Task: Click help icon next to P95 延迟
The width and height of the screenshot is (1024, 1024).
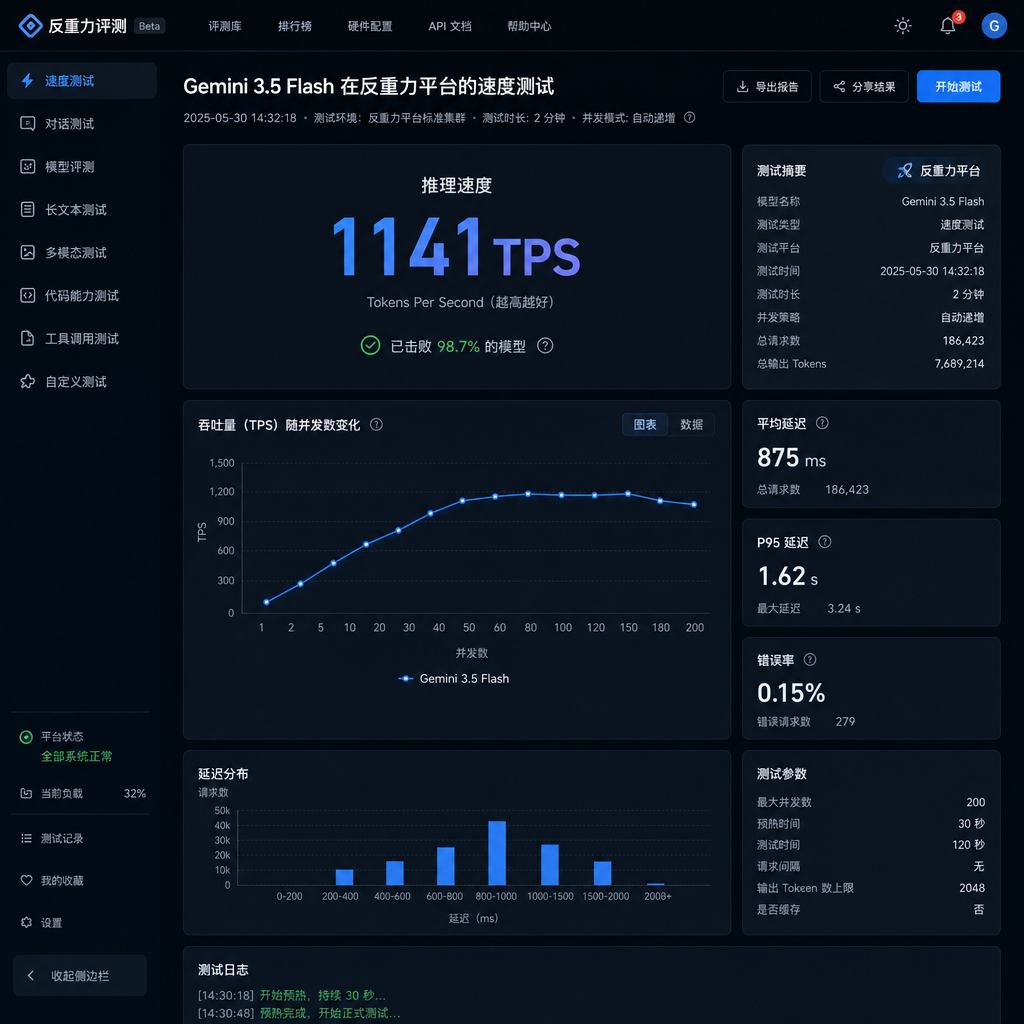Action: 825,542
